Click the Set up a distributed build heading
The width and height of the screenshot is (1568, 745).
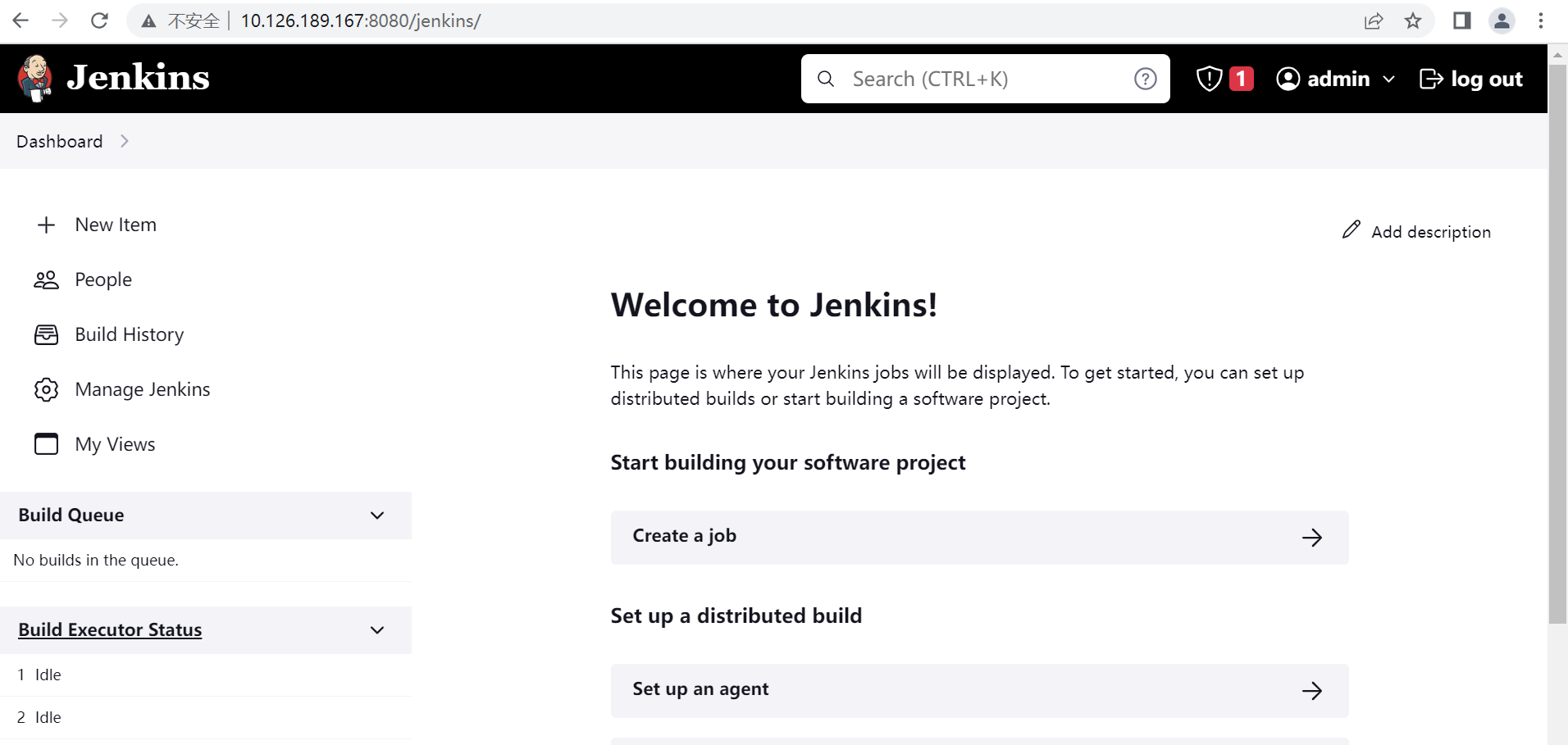pos(736,616)
